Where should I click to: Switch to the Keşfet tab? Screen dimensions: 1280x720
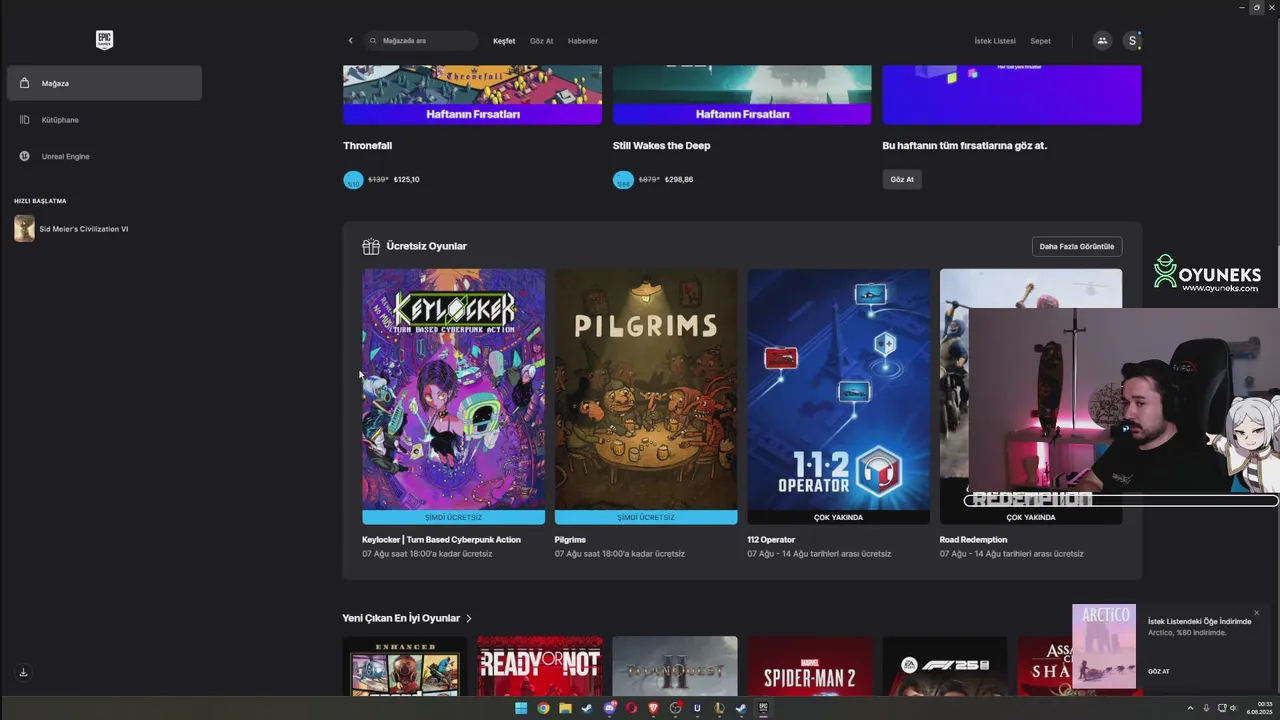pyautogui.click(x=504, y=41)
